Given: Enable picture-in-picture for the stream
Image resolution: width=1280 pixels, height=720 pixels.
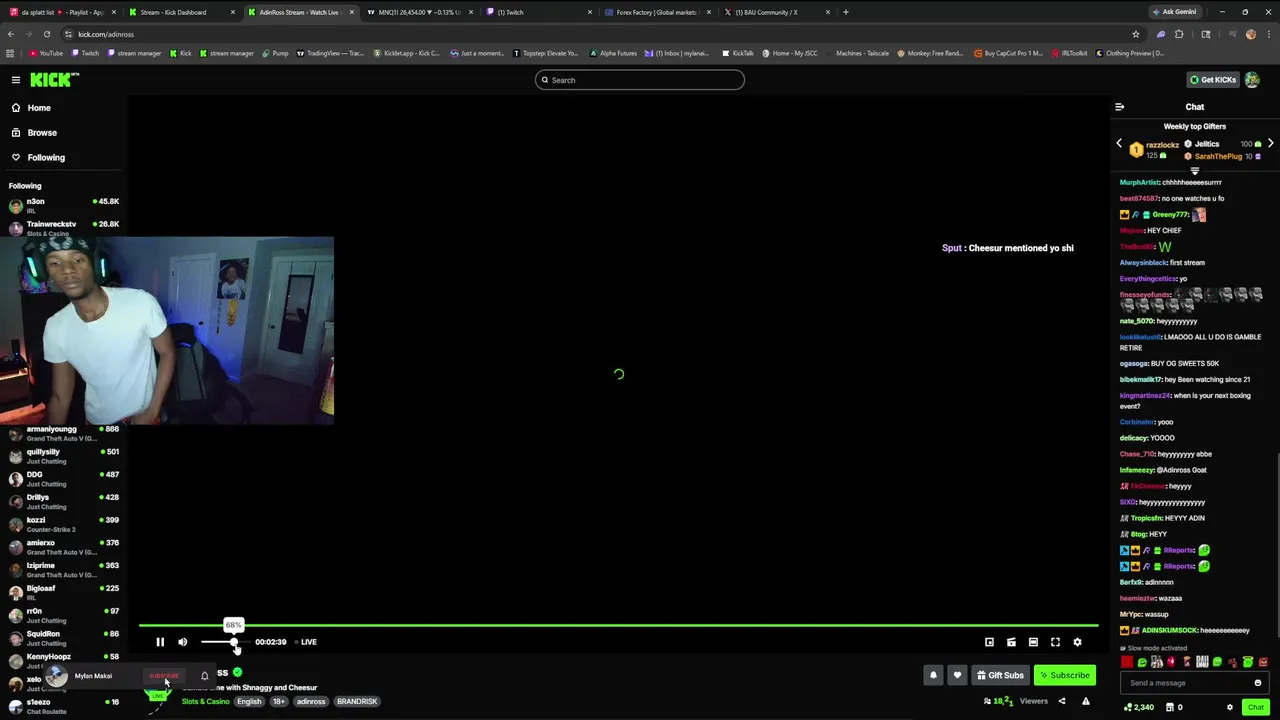Looking at the screenshot, I should (989, 642).
